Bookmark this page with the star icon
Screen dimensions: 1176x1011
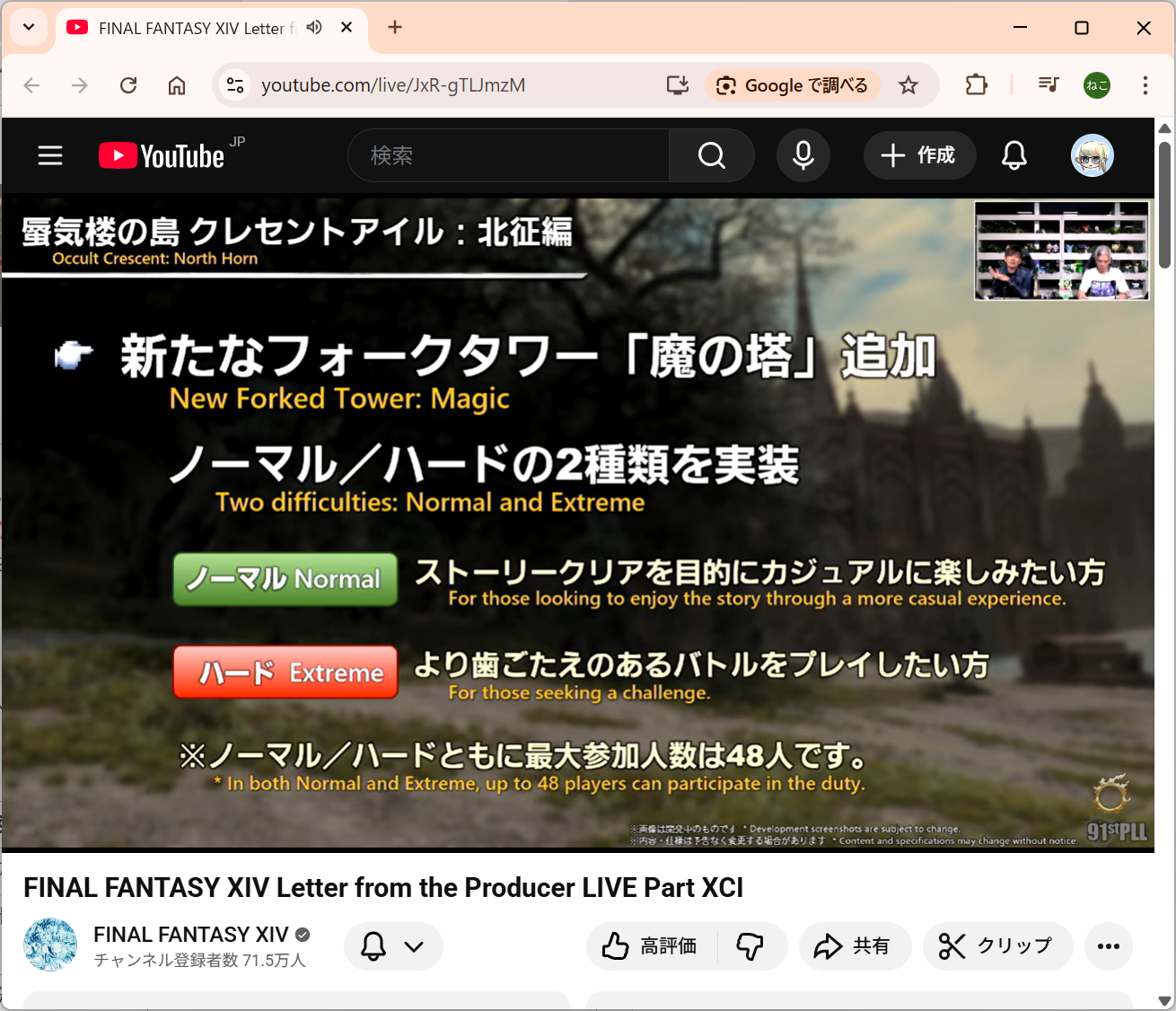pyautogui.click(x=908, y=85)
